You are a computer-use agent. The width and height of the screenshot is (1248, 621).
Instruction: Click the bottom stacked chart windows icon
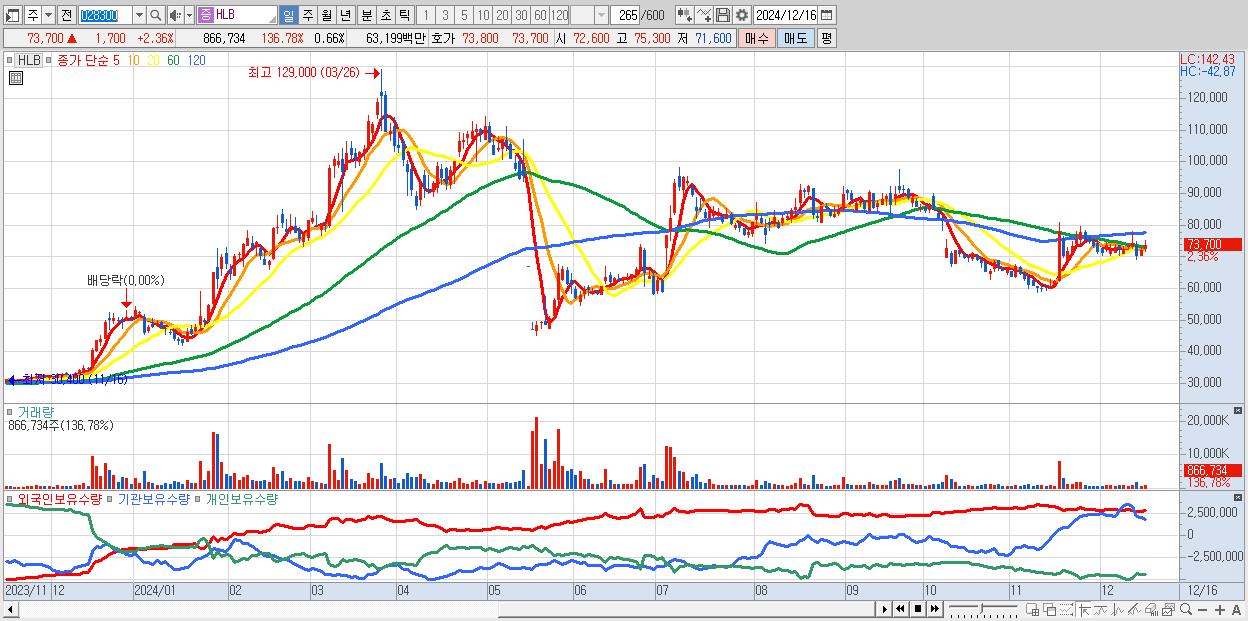(1169, 610)
